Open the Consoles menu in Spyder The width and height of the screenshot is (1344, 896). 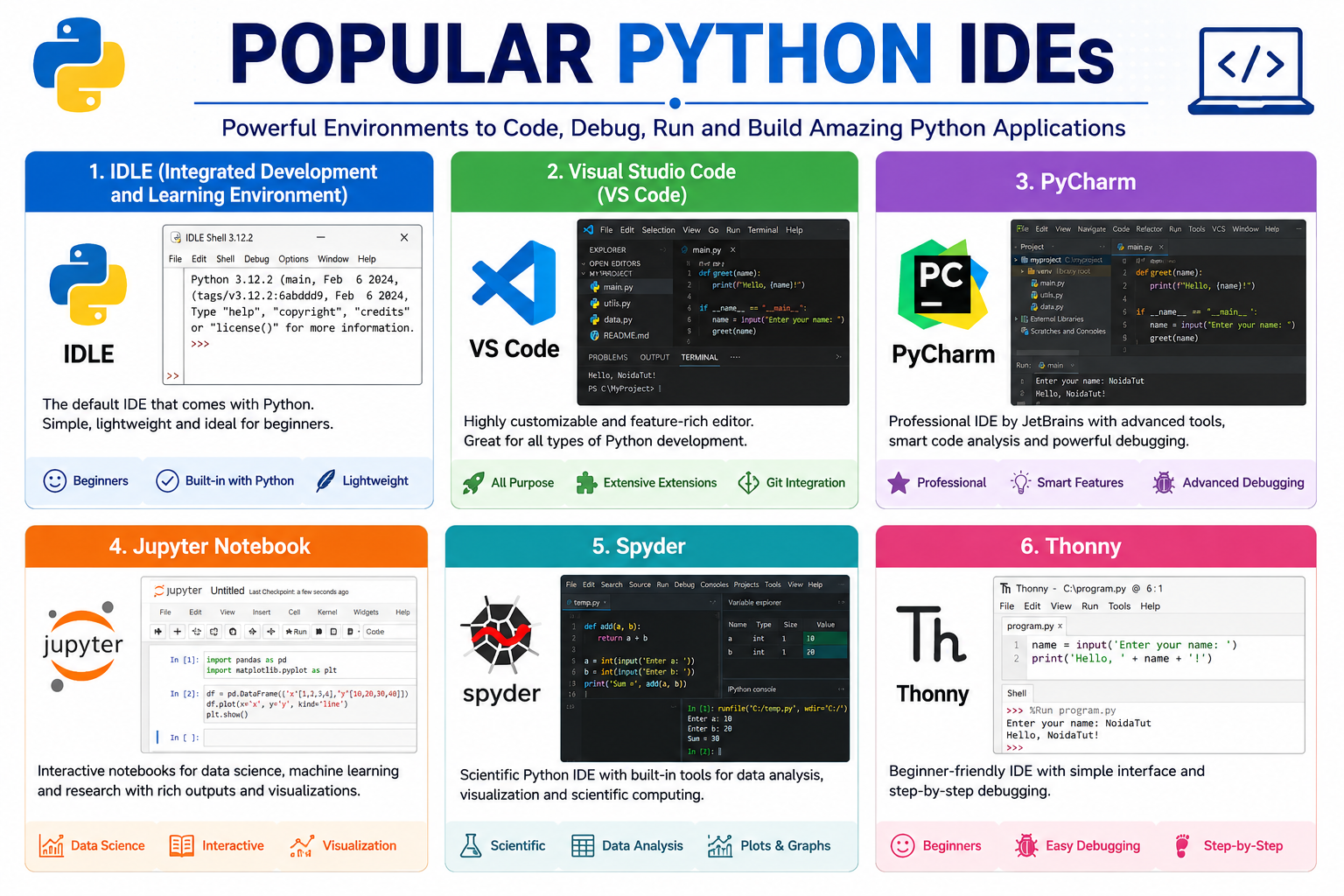[714, 584]
